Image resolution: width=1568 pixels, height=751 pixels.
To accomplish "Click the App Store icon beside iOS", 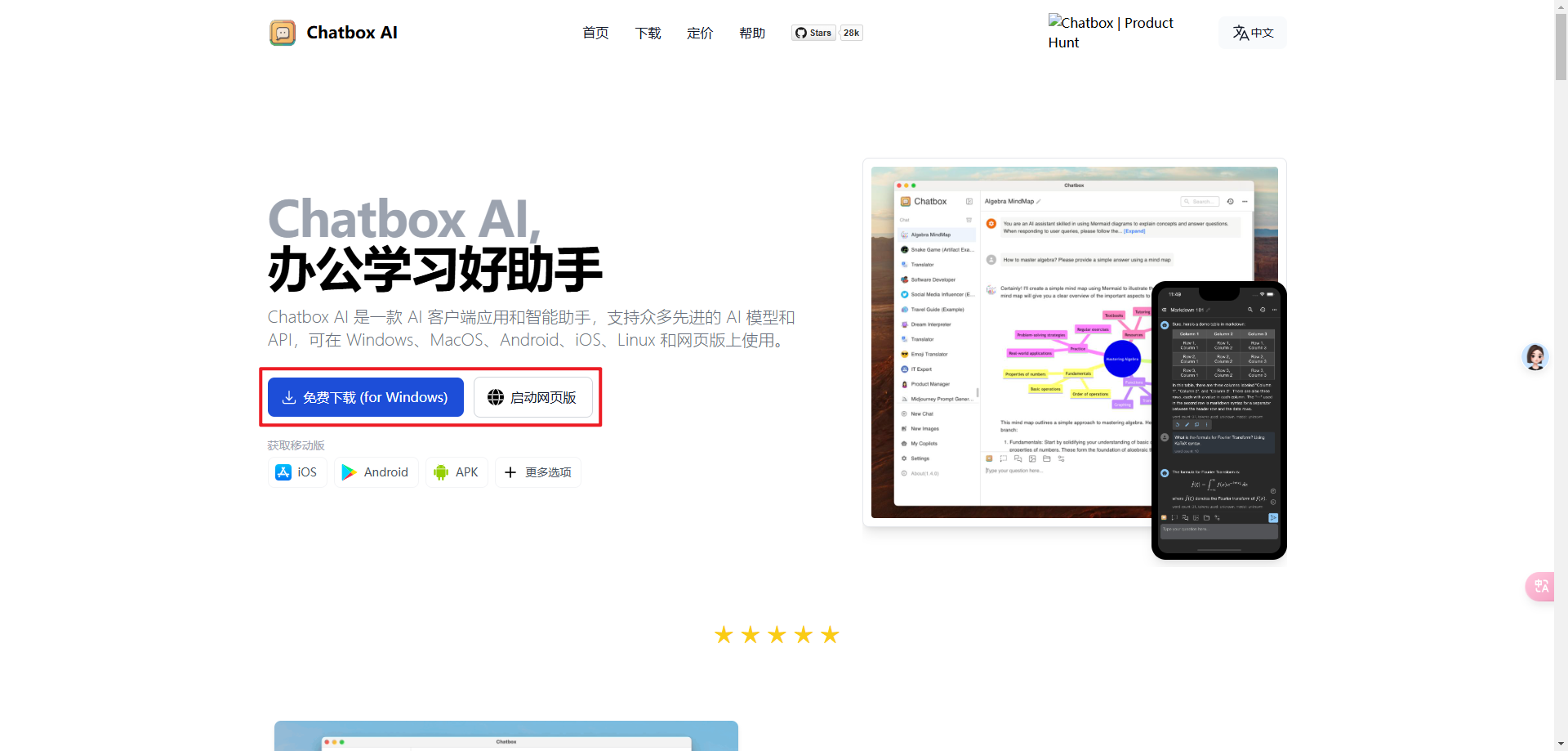I will point(283,472).
